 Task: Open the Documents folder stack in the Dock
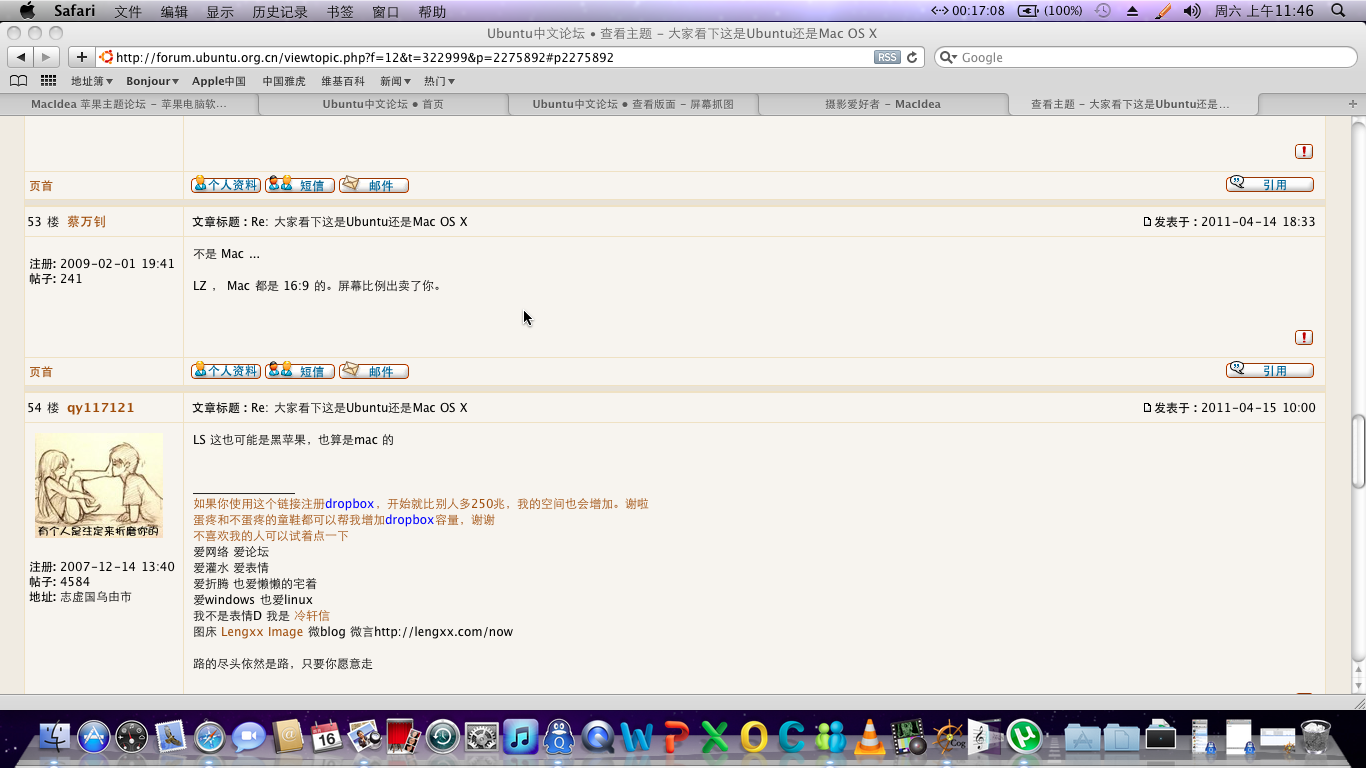click(x=1122, y=739)
